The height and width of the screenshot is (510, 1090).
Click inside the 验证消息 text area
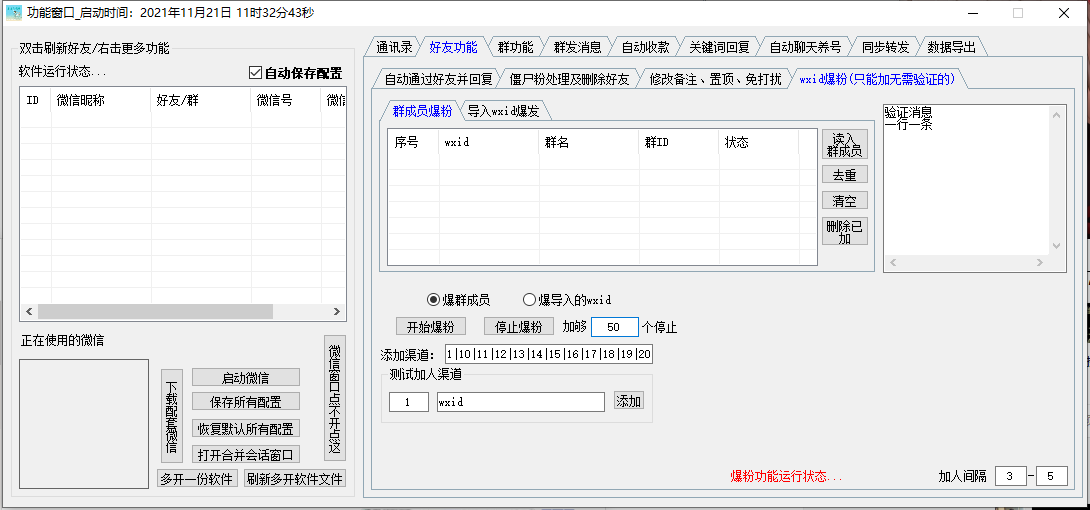tap(966, 179)
